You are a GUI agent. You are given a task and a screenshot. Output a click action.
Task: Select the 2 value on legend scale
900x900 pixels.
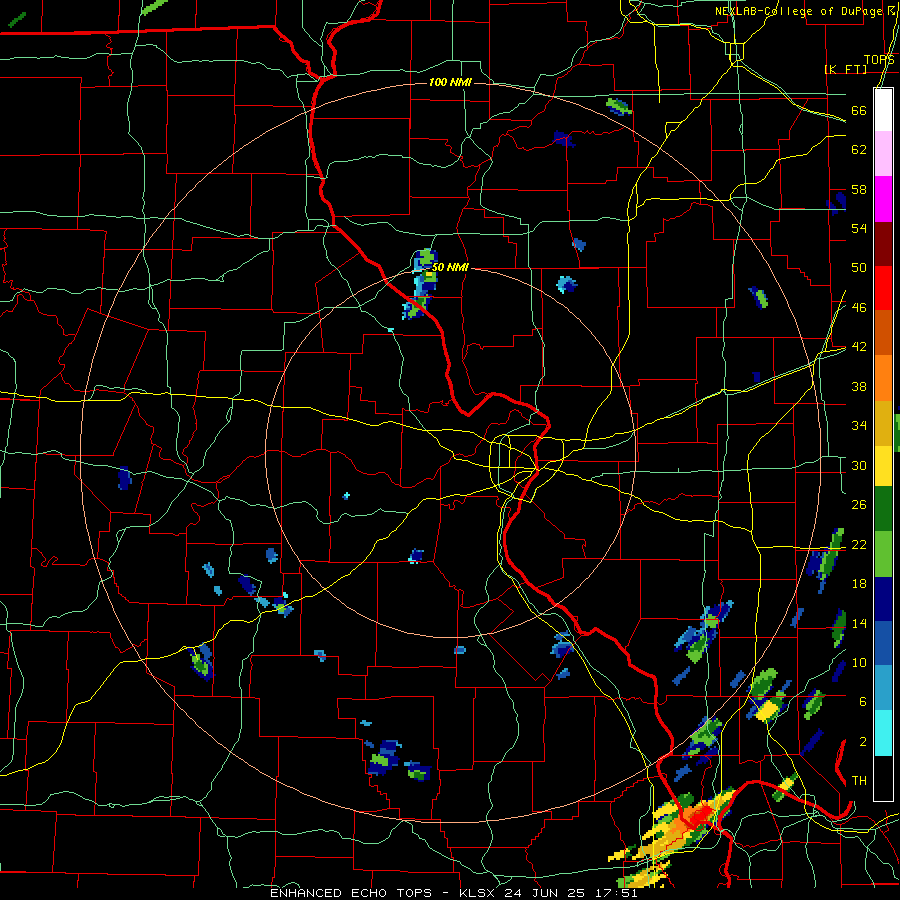(863, 742)
